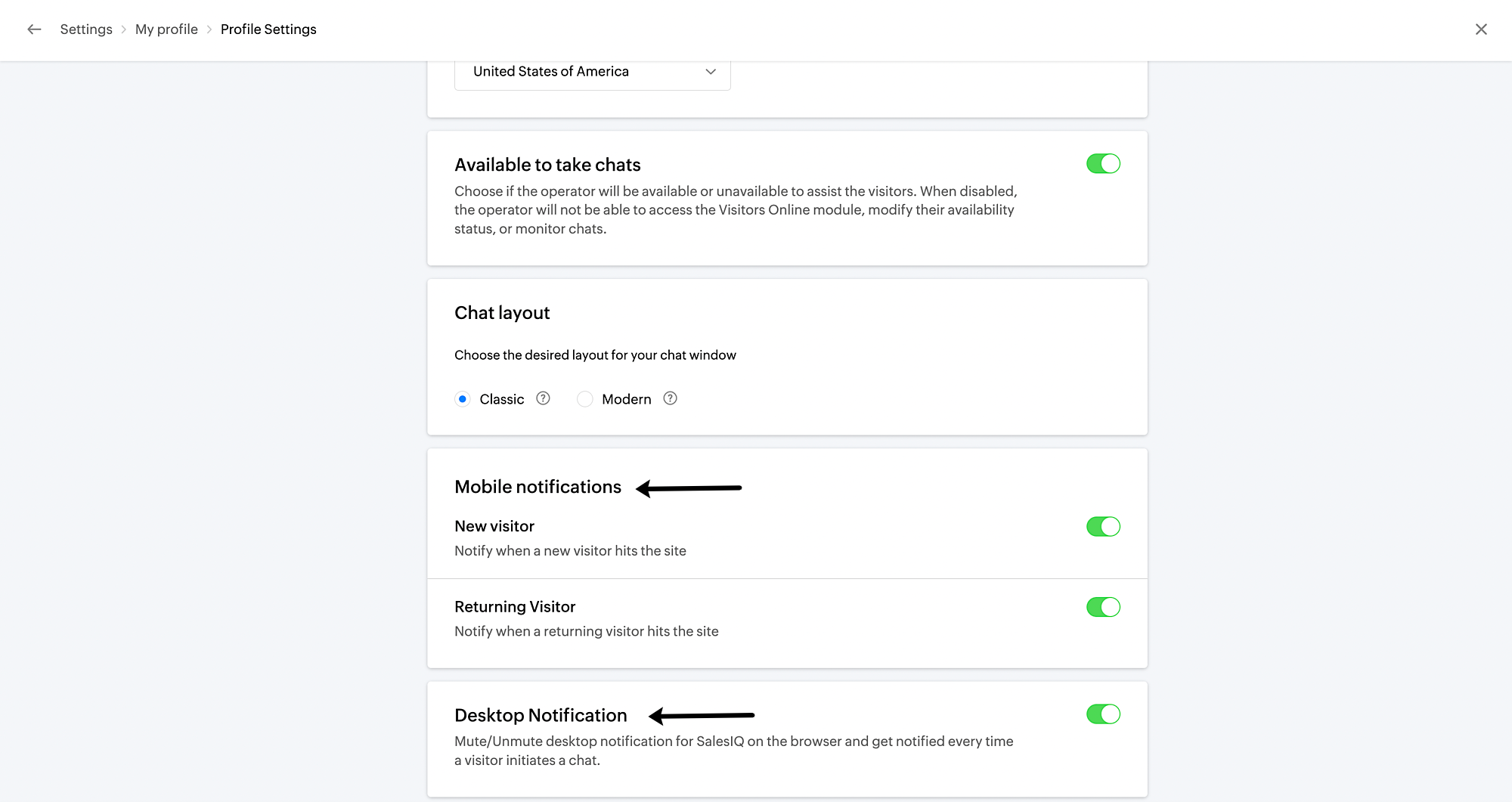Open the country selection dropdown
The width and height of the screenshot is (1512, 802).
[592, 72]
